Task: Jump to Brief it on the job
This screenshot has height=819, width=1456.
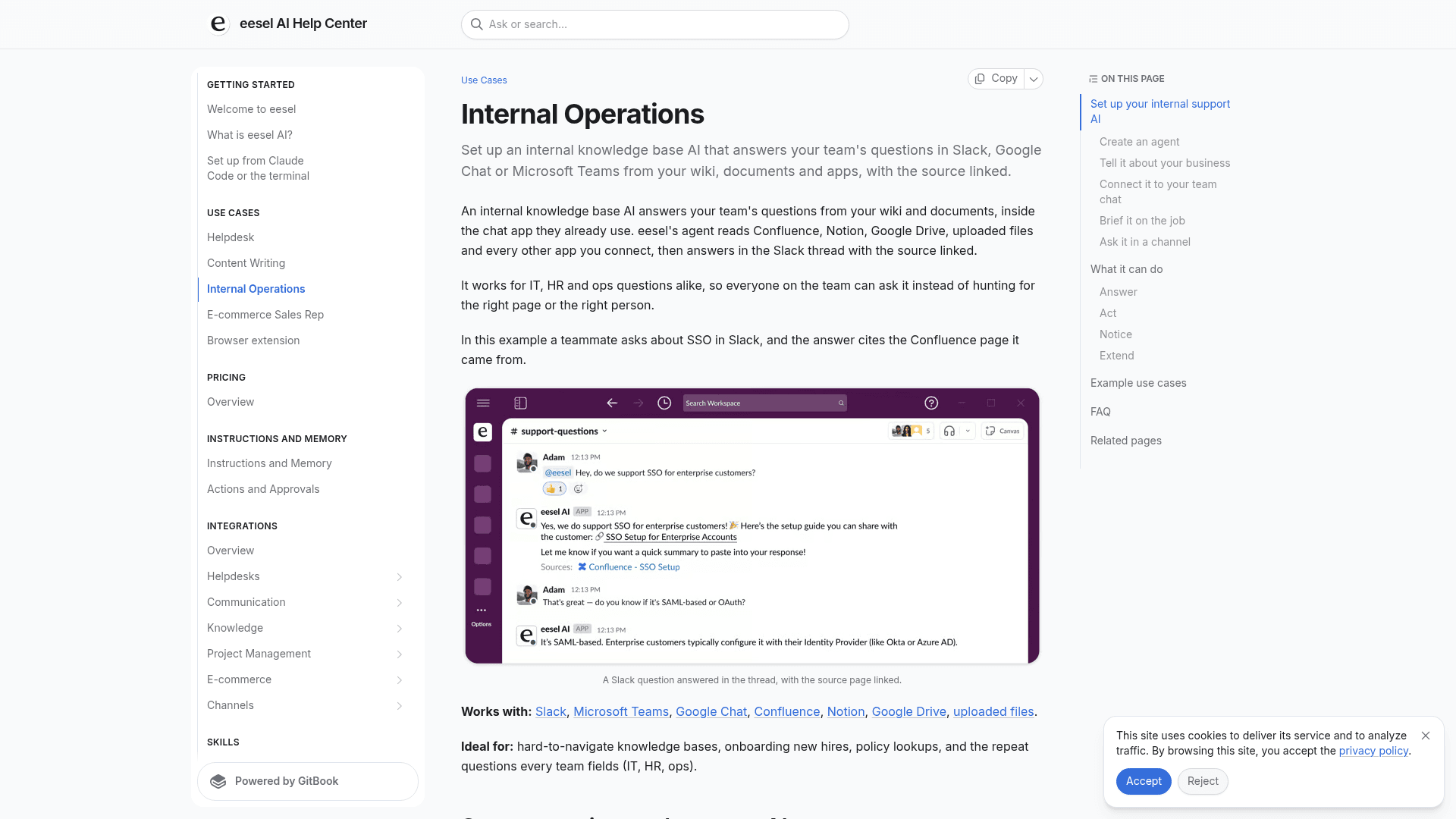Action: pyautogui.click(x=1142, y=221)
